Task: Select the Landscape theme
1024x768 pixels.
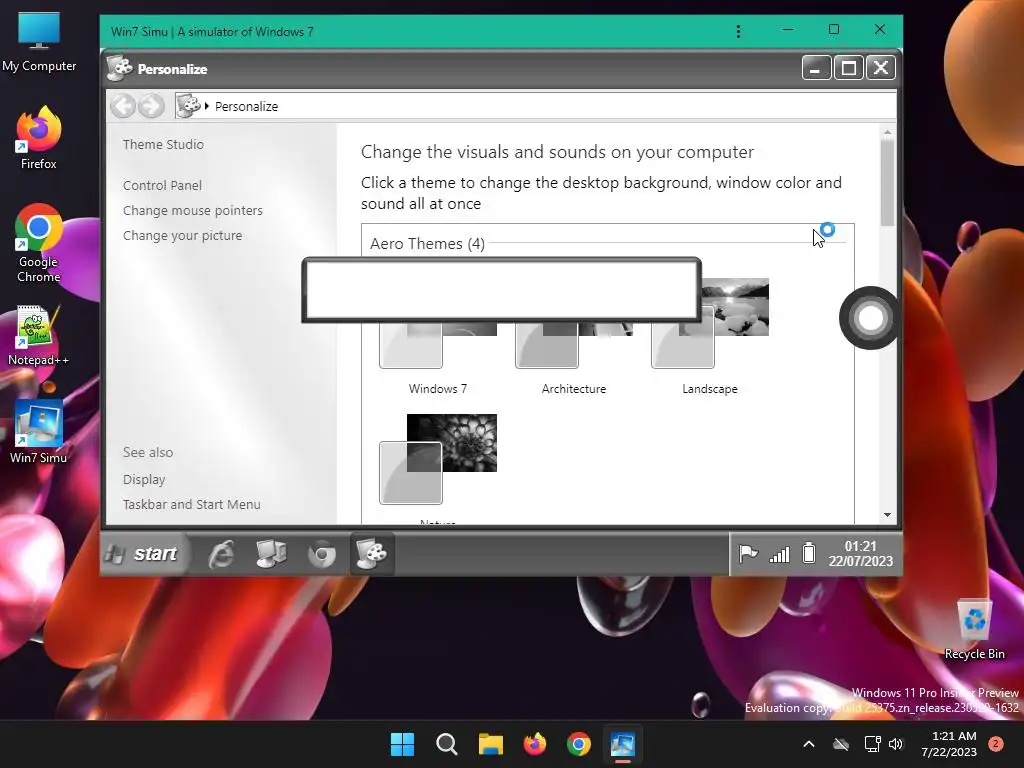Action: (710, 336)
